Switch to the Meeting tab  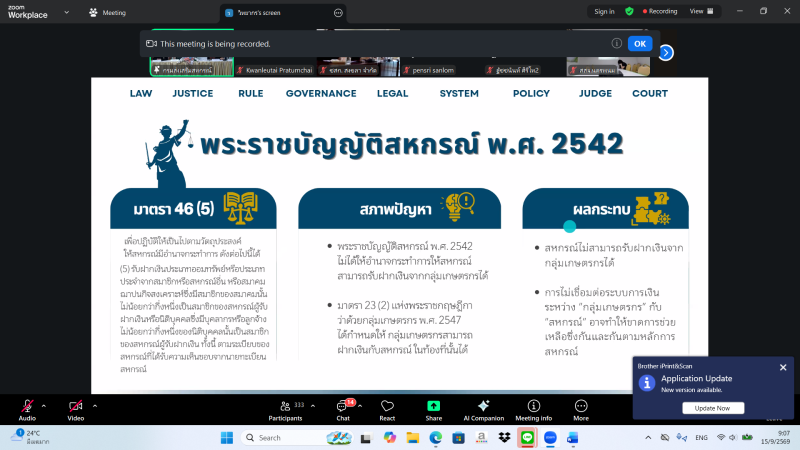(108, 13)
